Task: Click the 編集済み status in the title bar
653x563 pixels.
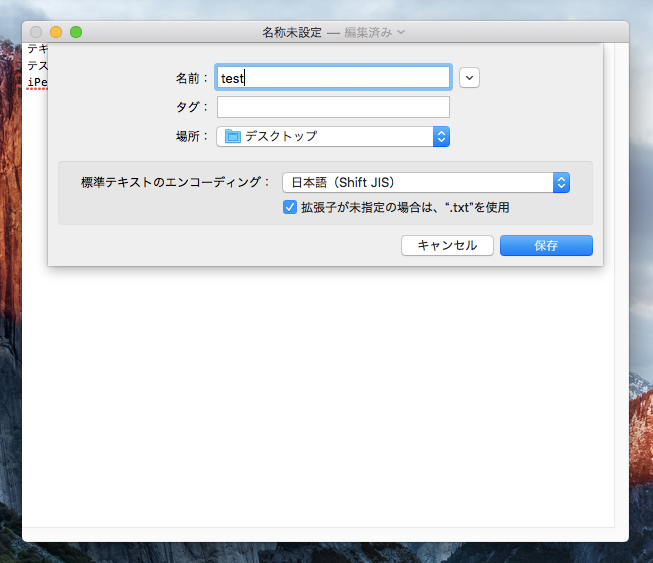Action: click(x=368, y=32)
